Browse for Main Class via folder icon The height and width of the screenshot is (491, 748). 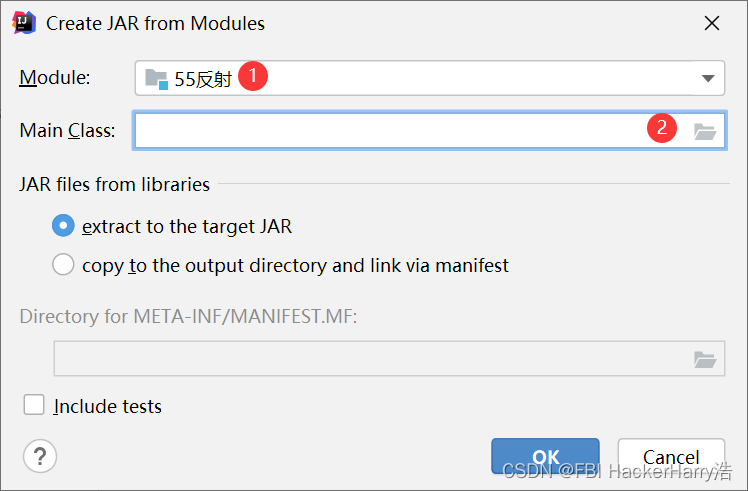pos(705,131)
